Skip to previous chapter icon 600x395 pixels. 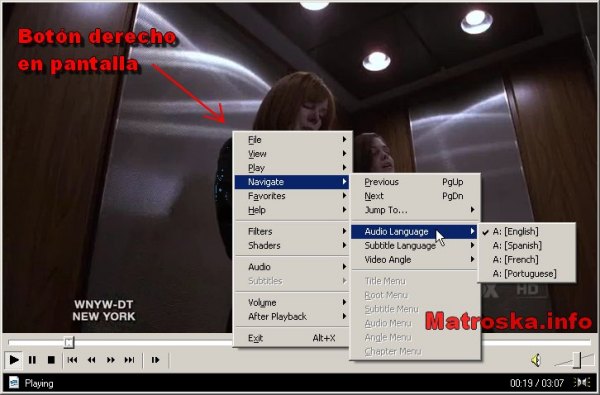pos(72,360)
